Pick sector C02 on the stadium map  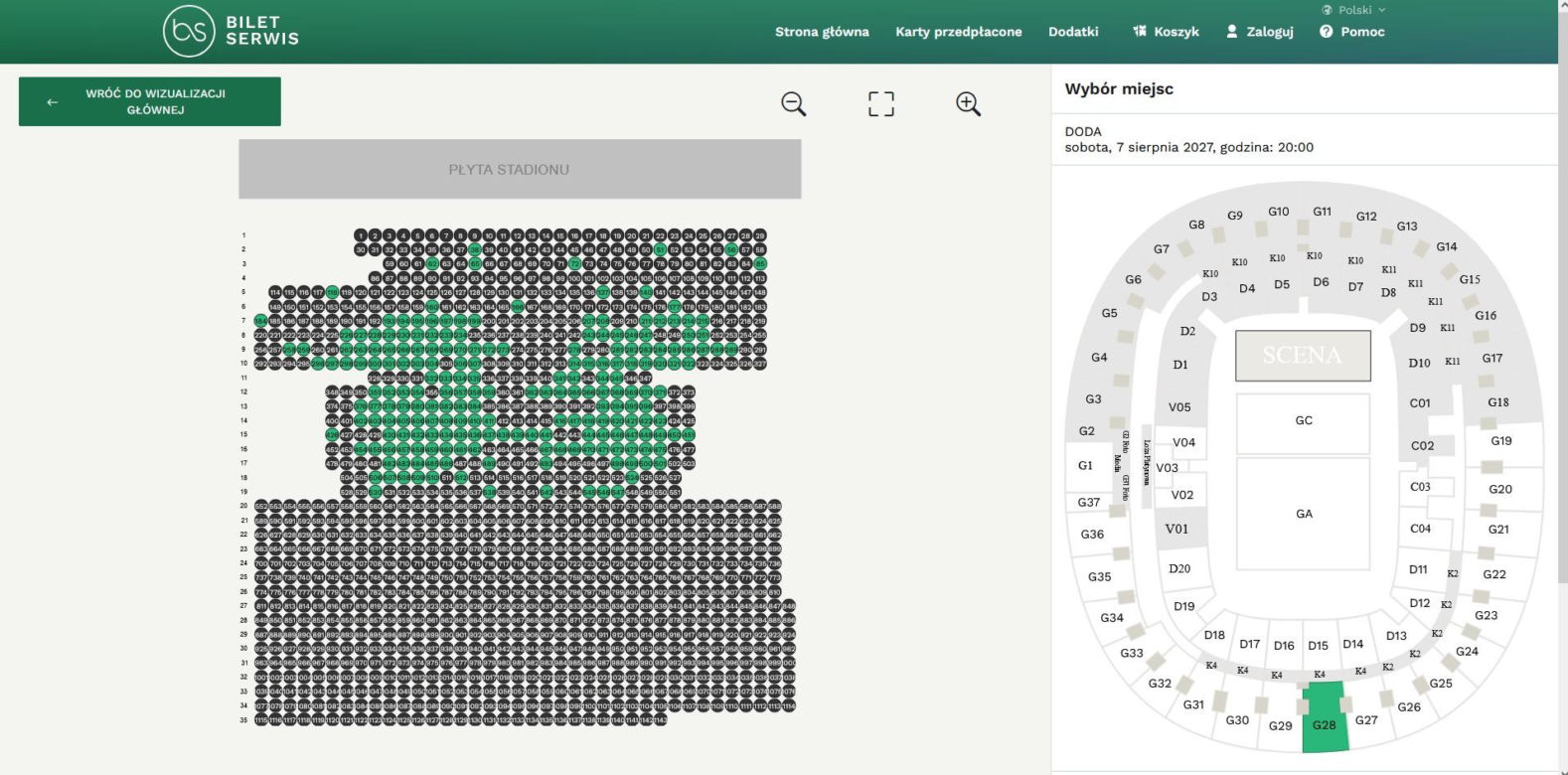click(1423, 446)
